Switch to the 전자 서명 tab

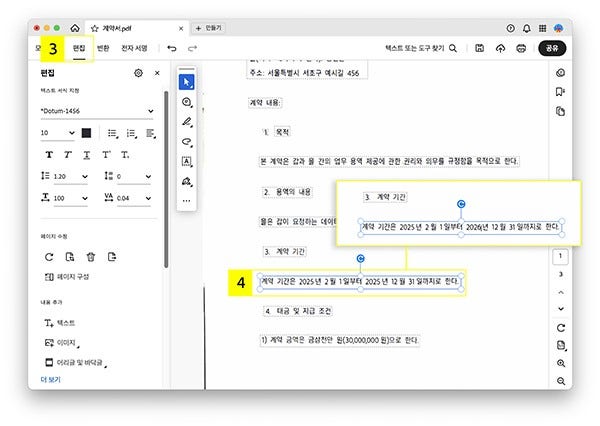134,48
